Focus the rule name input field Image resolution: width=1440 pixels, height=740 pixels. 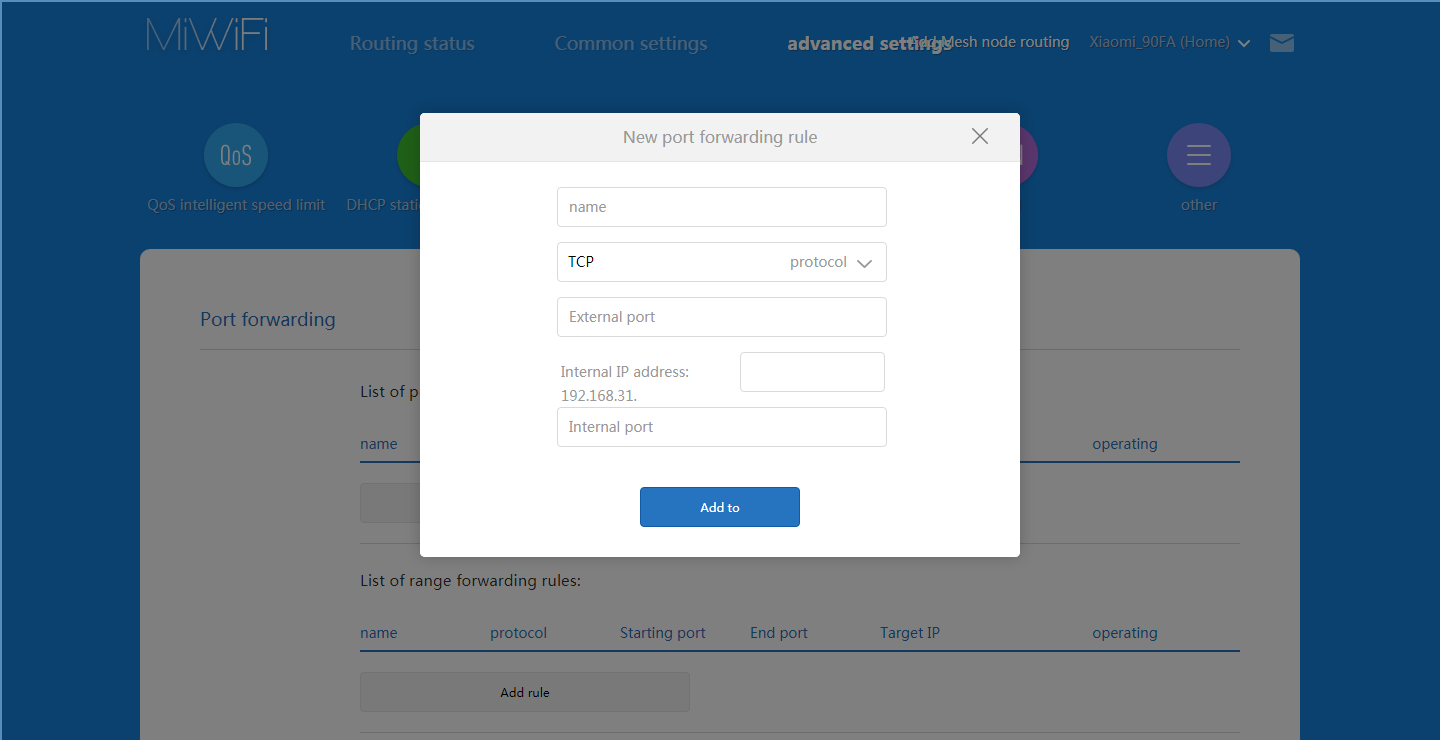point(721,207)
